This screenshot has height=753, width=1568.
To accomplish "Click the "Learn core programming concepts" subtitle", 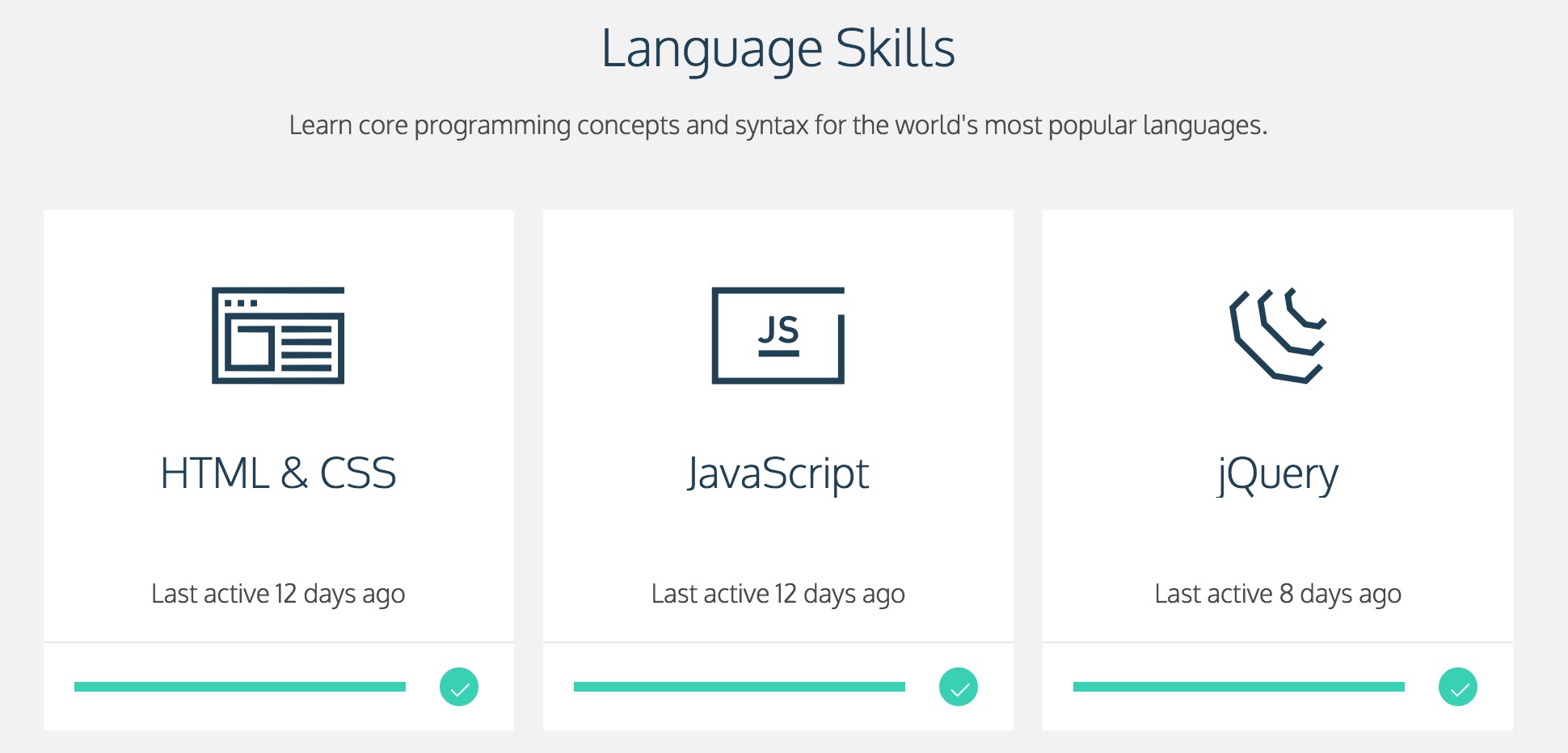I will coord(778,125).
